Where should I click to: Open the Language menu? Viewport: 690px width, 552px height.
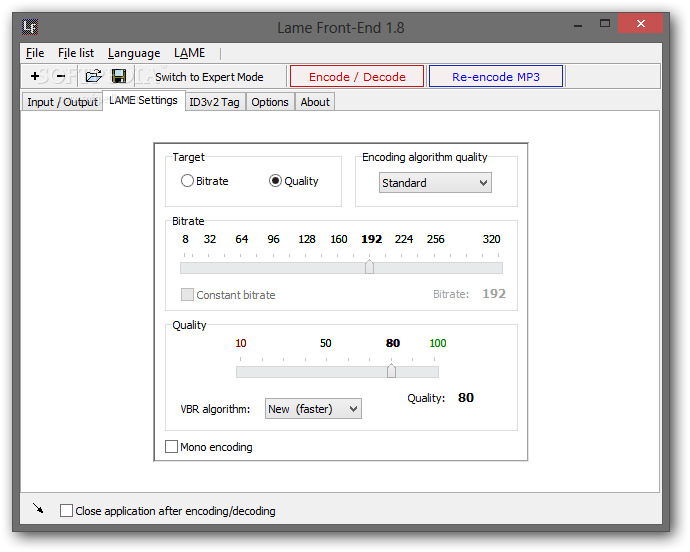134,53
